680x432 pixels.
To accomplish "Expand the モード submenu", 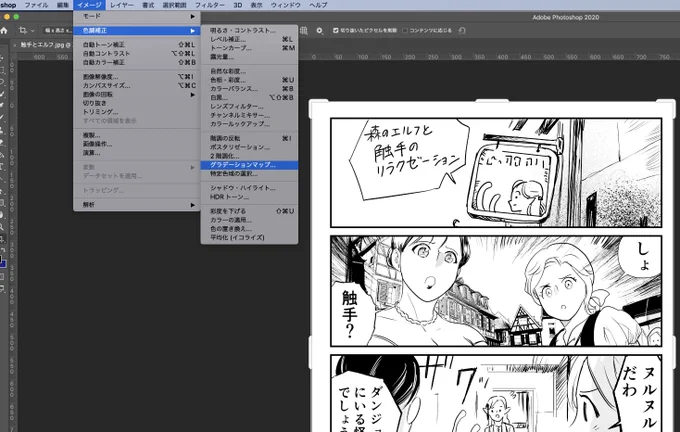I will (x=137, y=16).
